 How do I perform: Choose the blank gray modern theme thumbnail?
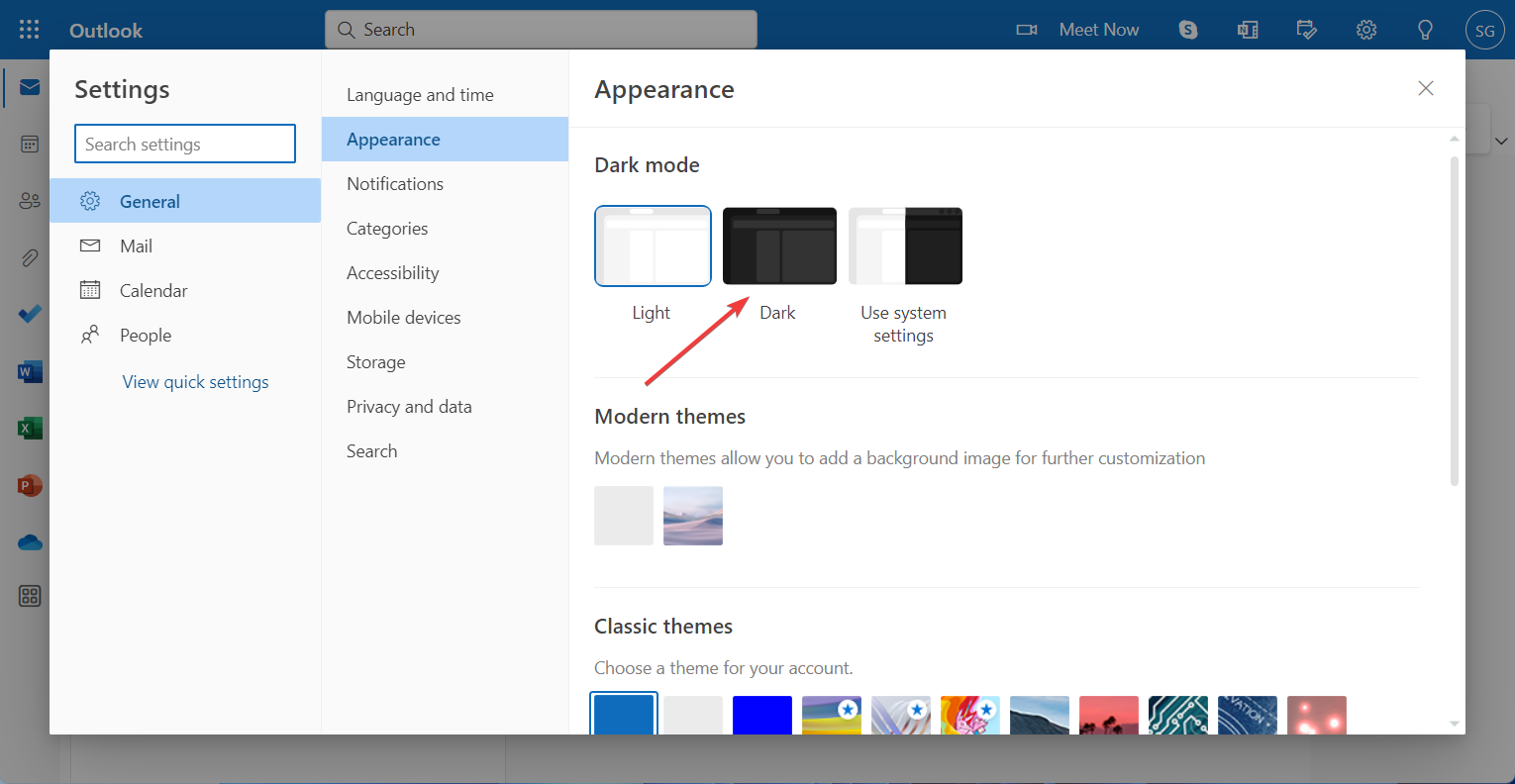pyautogui.click(x=624, y=516)
